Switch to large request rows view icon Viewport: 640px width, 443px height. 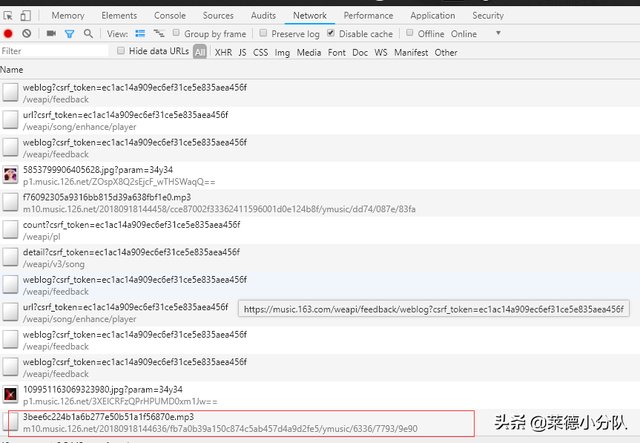click(x=140, y=33)
